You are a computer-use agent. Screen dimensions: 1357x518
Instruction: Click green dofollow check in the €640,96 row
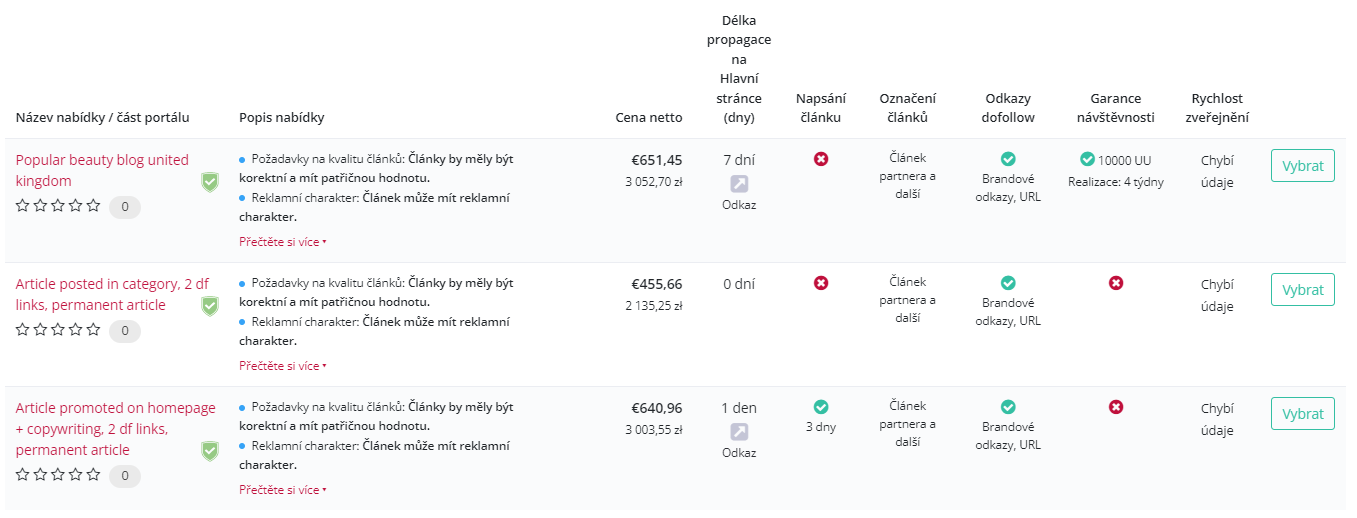pos(1008,407)
